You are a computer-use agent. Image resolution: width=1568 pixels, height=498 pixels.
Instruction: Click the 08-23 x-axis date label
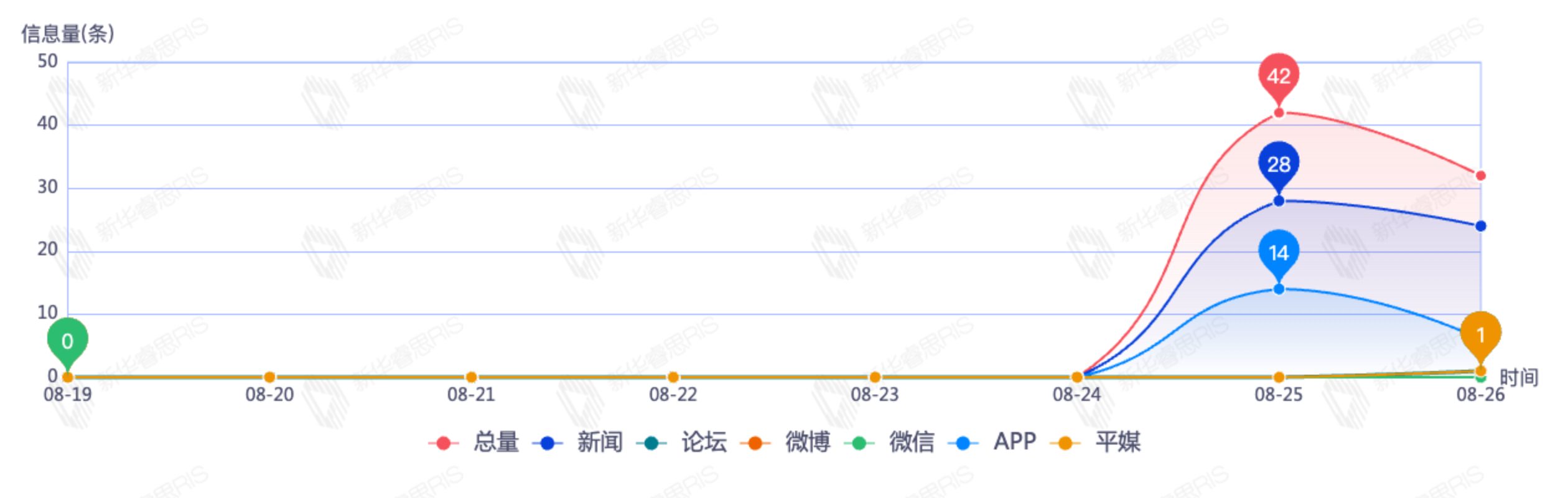tap(874, 395)
